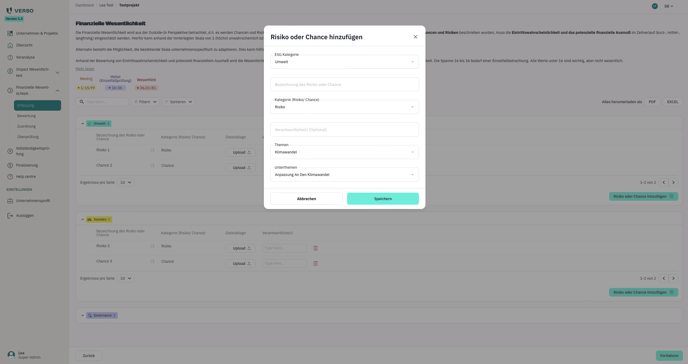Click the Verantwortliche(r) optional input field
688x364 pixels.
click(x=344, y=129)
